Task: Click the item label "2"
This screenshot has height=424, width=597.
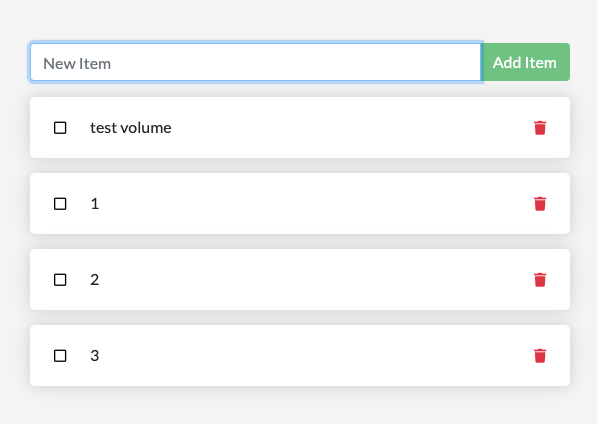Action: point(95,280)
